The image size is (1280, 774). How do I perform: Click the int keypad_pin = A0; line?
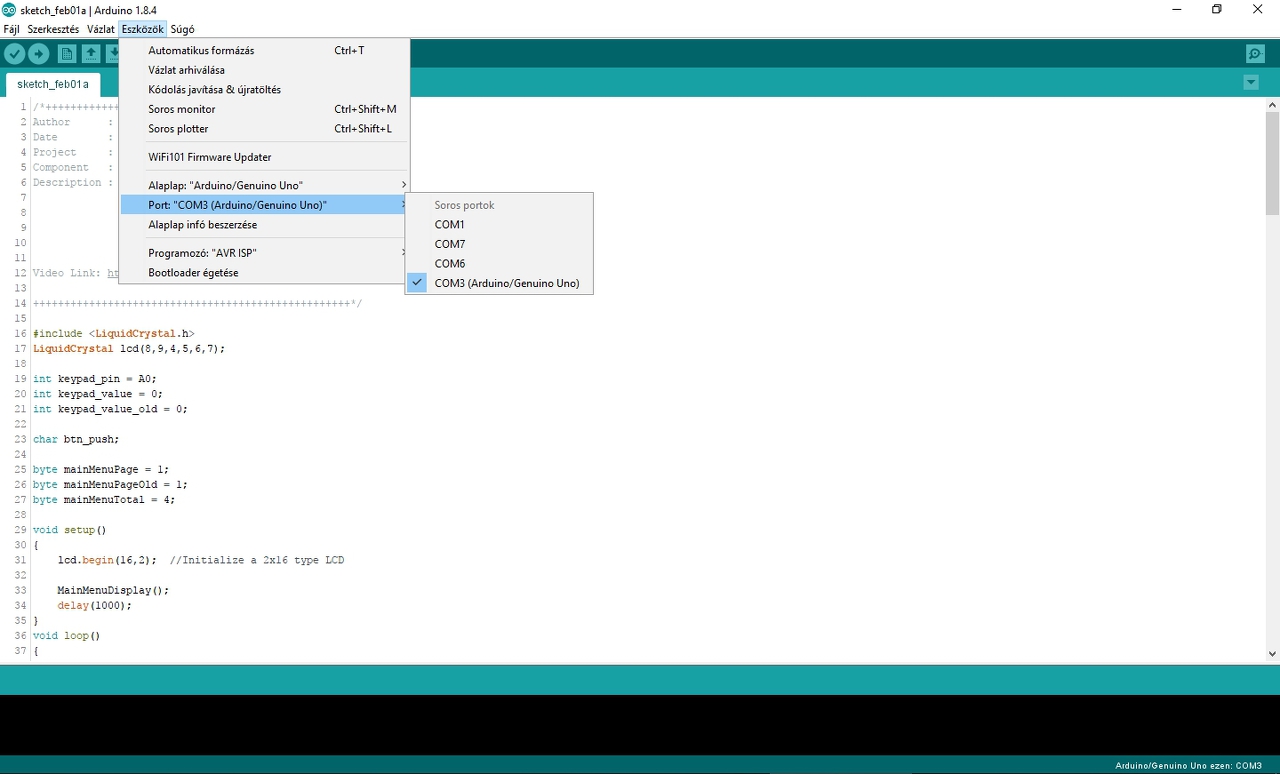coord(95,379)
